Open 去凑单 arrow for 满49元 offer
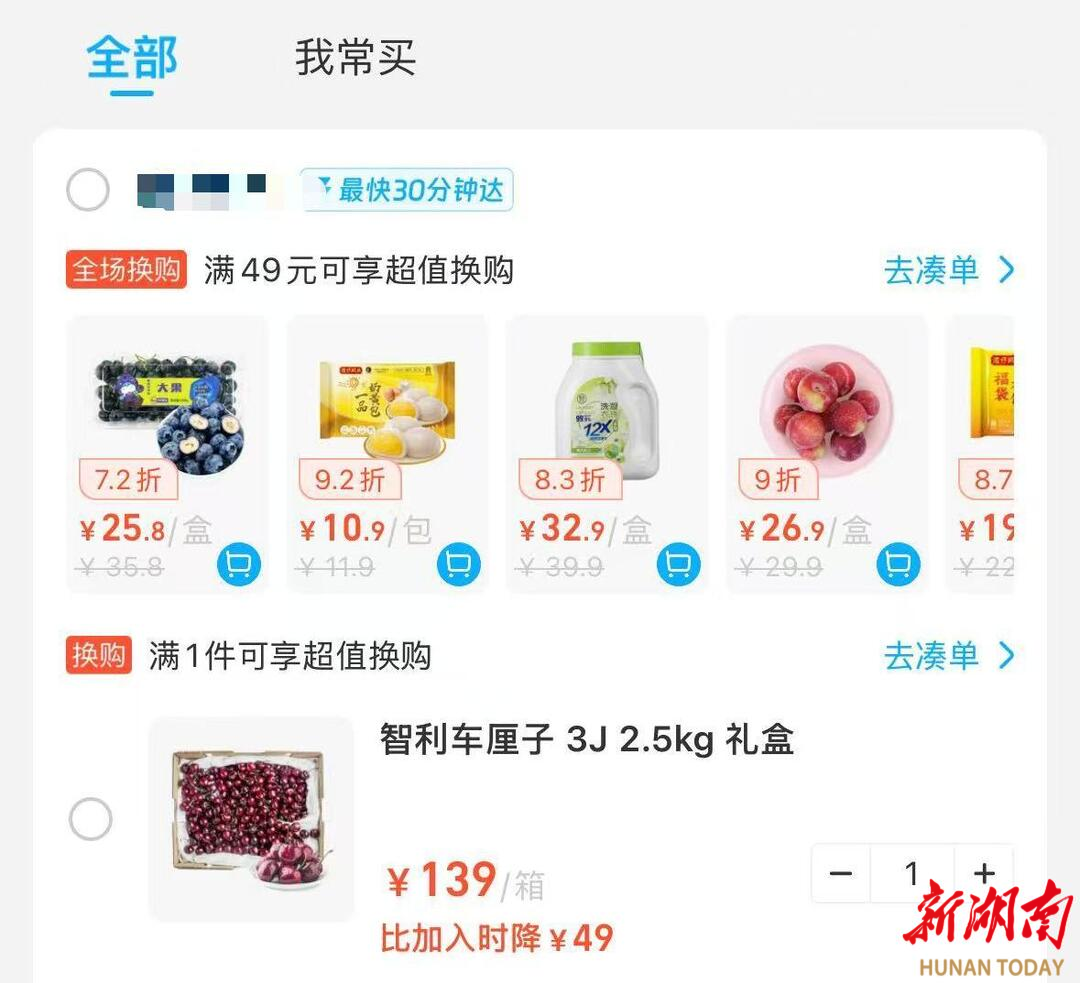 [949, 270]
